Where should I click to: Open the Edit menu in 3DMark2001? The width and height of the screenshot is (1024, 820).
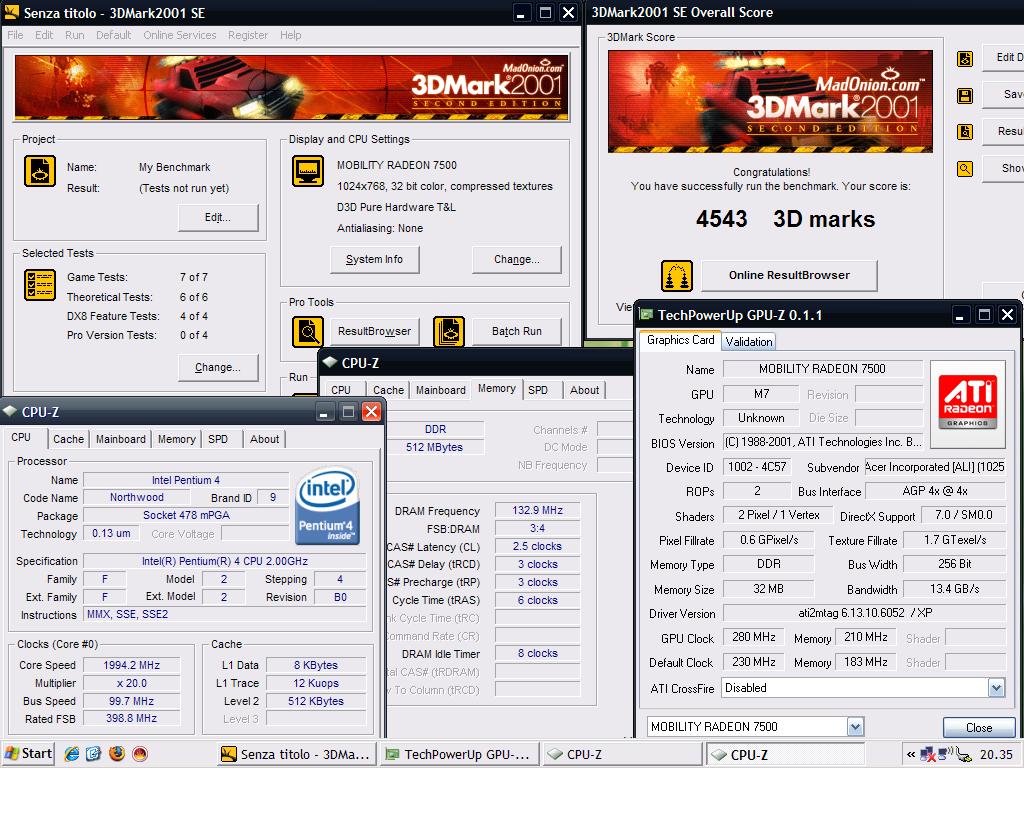pos(44,35)
